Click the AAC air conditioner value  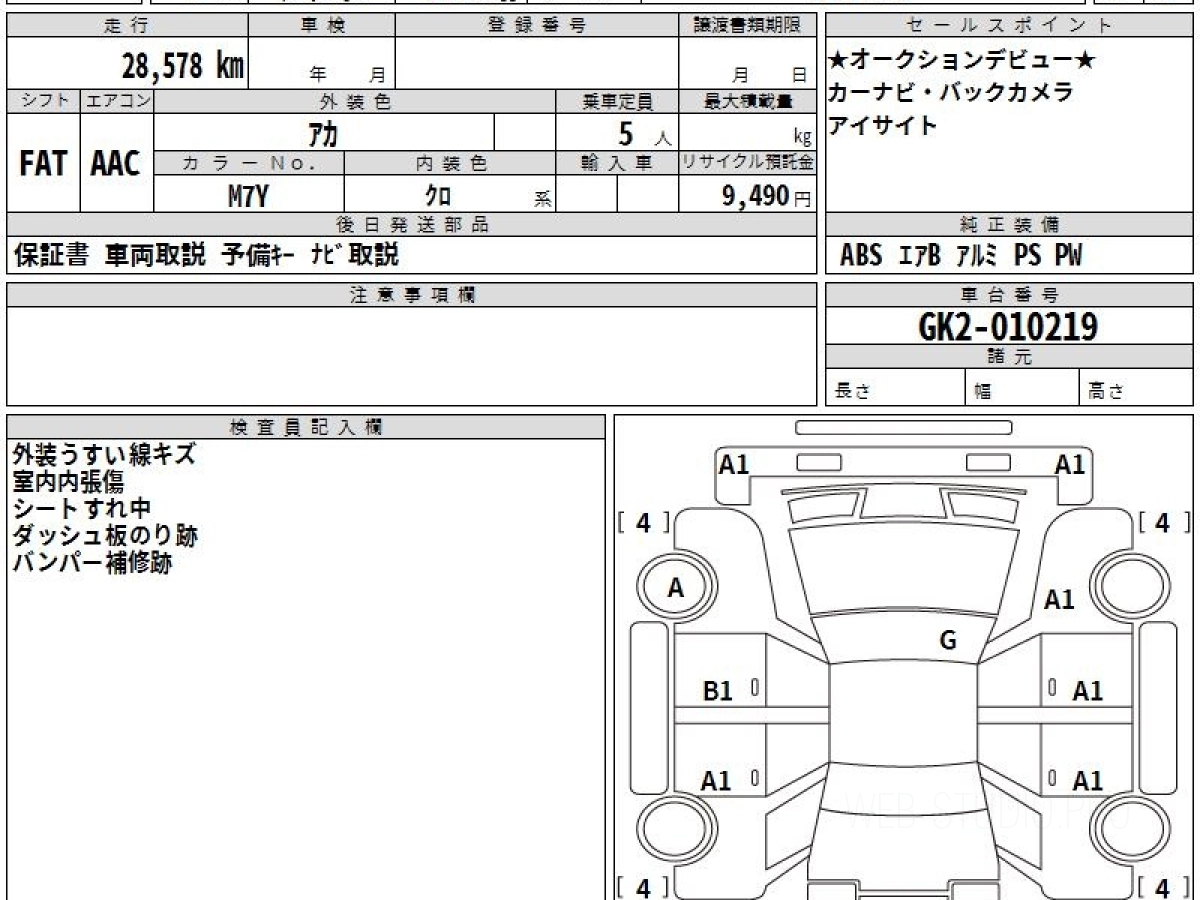pyautogui.click(x=116, y=163)
